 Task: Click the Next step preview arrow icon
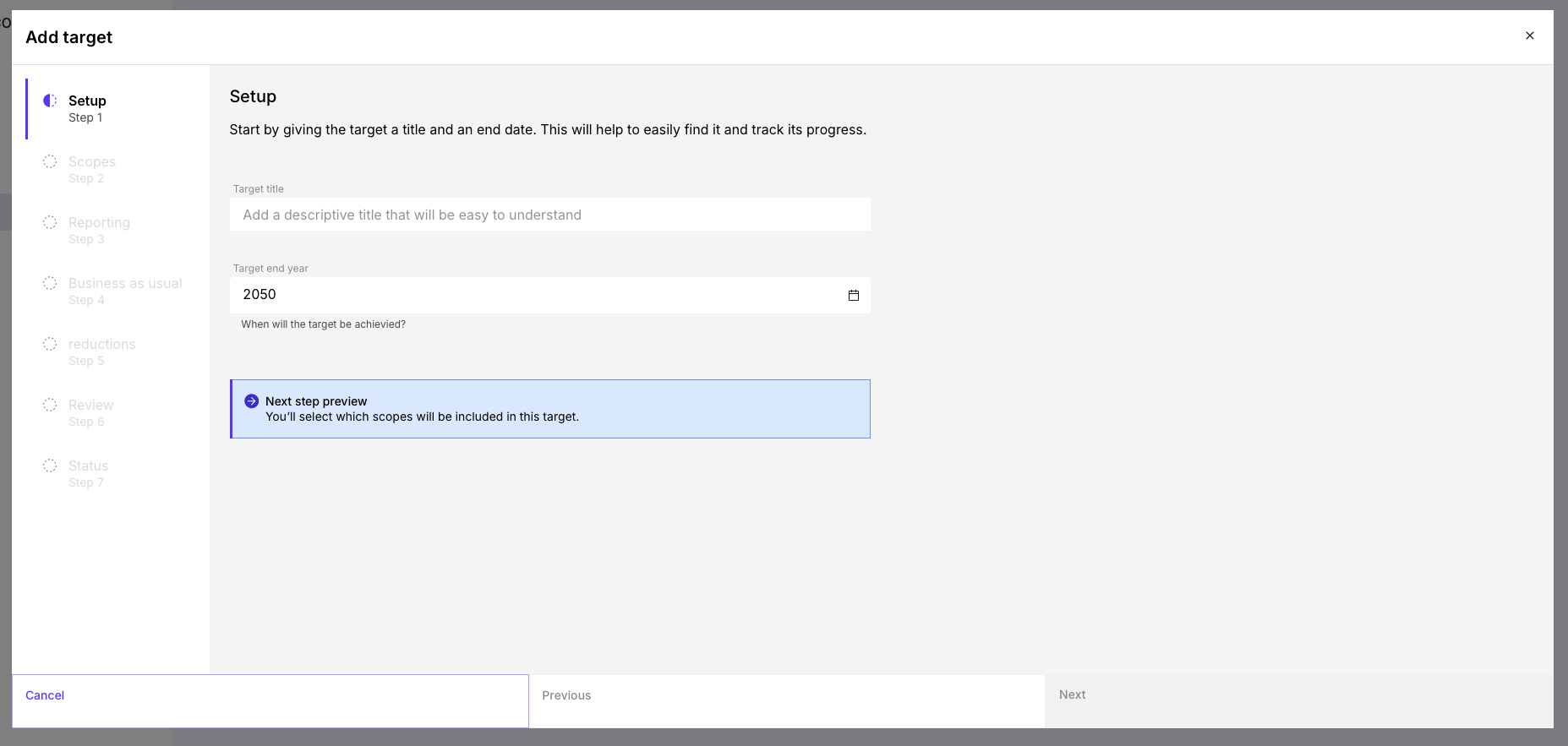(x=251, y=401)
